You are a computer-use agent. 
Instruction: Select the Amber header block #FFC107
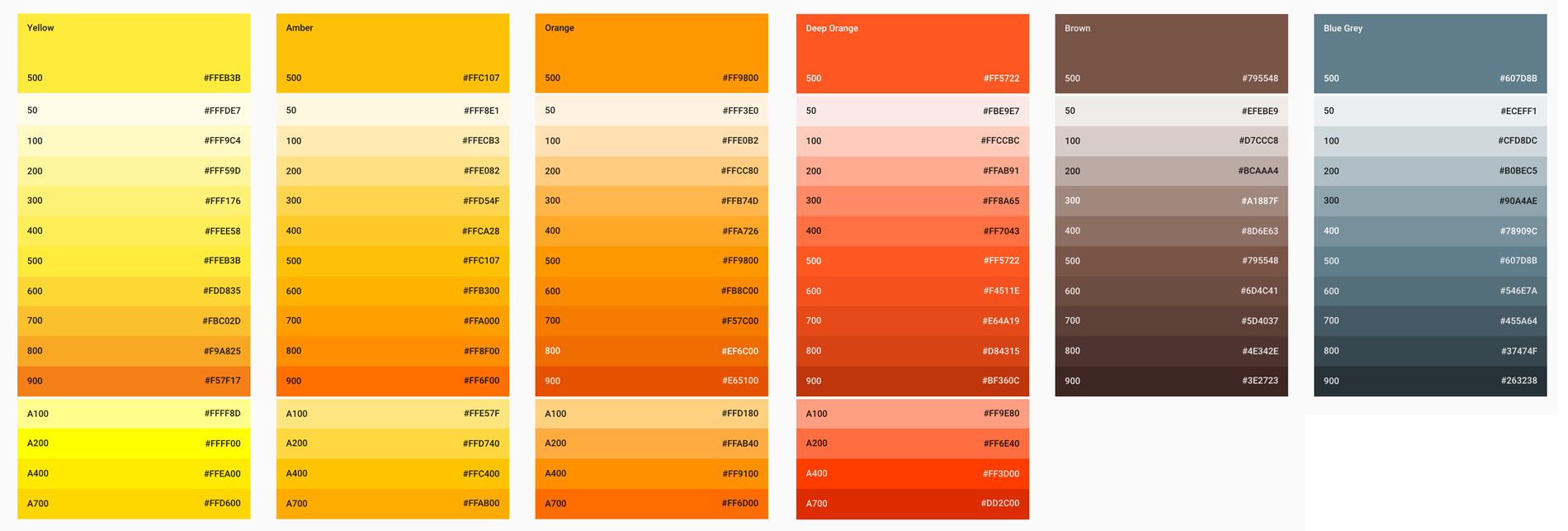coord(393,53)
